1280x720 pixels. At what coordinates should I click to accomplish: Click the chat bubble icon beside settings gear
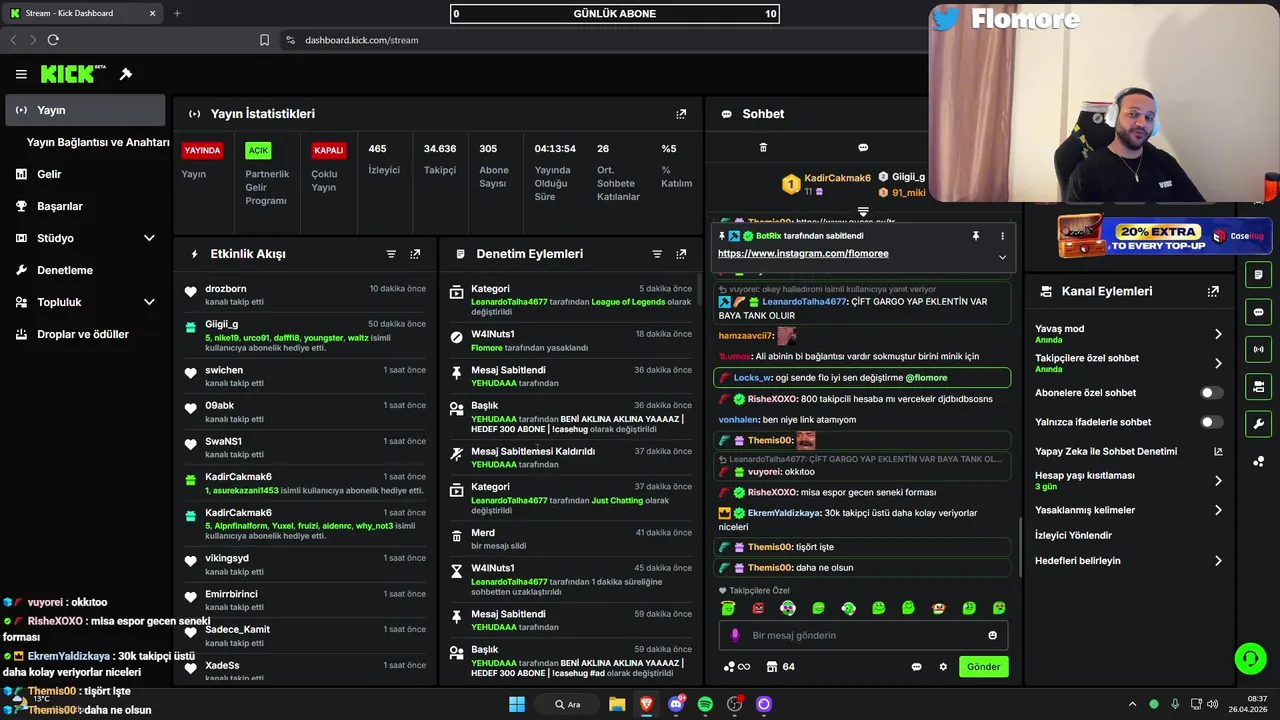point(916,667)
